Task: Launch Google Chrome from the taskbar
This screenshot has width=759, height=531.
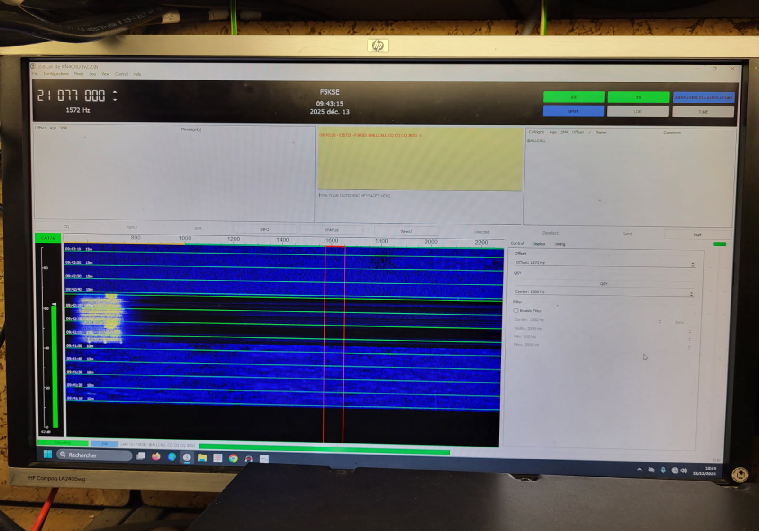Action: pyautogui.click(x=233, y=457)
